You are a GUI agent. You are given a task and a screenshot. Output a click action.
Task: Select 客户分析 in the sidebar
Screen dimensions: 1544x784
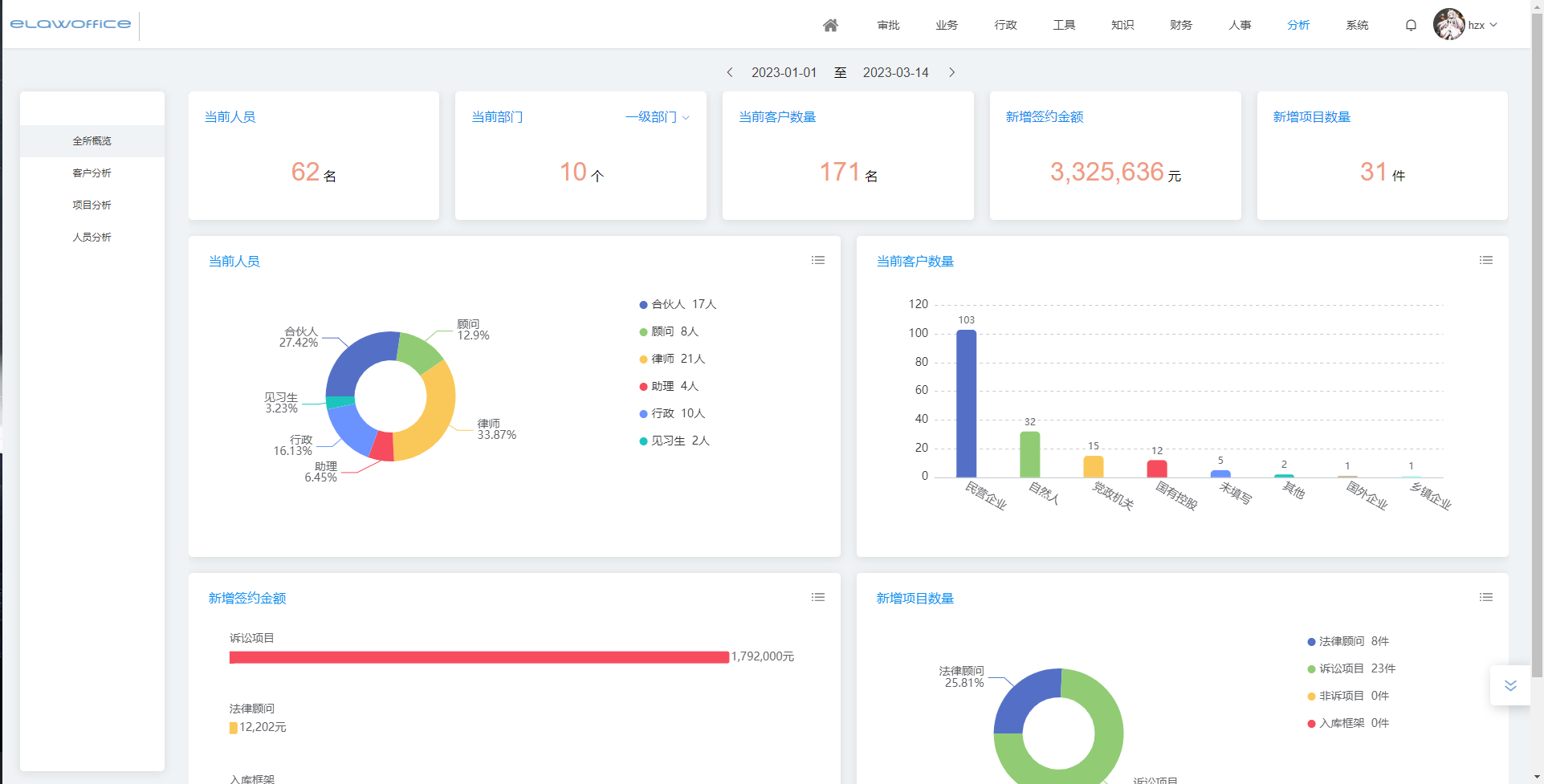point(92,173)
